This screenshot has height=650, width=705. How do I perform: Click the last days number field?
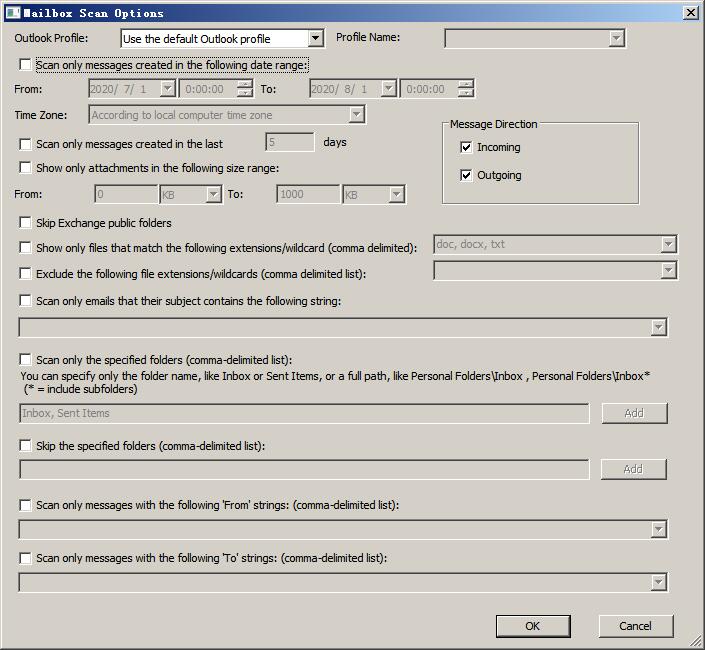coord(290,142)
